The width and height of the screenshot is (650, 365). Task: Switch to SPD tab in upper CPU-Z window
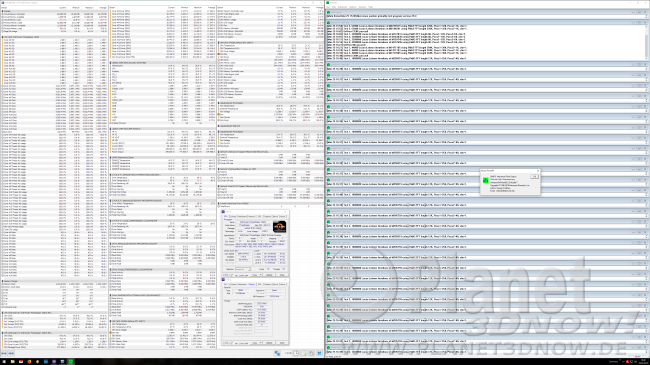pyautogui.click(x=260, y=217)
